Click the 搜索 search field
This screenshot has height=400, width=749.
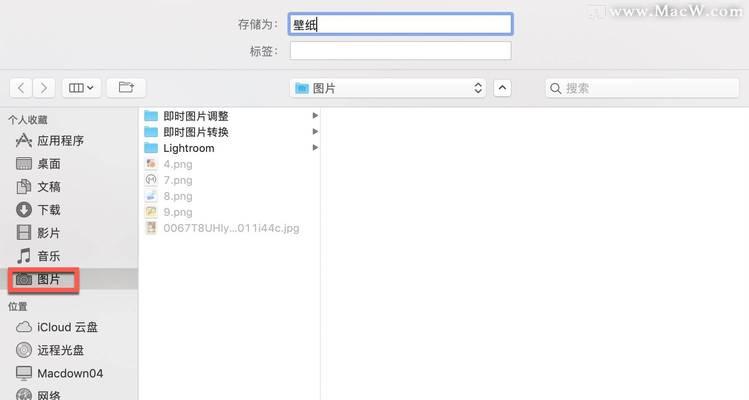point(642,88)
